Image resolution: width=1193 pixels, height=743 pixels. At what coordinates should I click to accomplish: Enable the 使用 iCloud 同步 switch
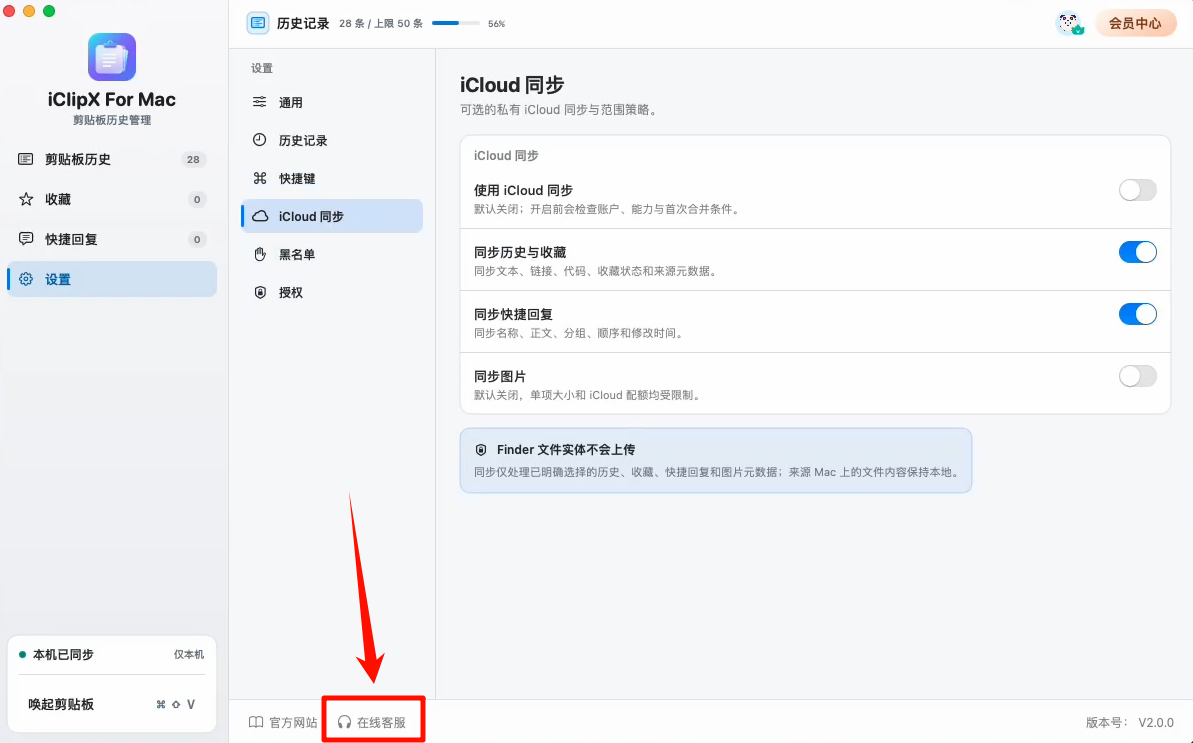pos(1137,190)
